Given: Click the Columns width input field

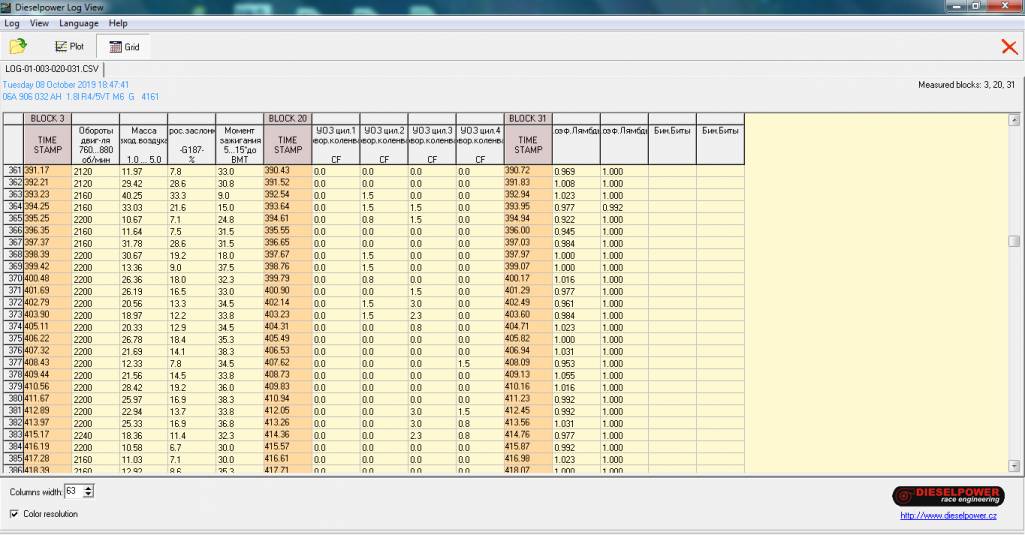Looking at the screenshot, I should coord(73,492).
